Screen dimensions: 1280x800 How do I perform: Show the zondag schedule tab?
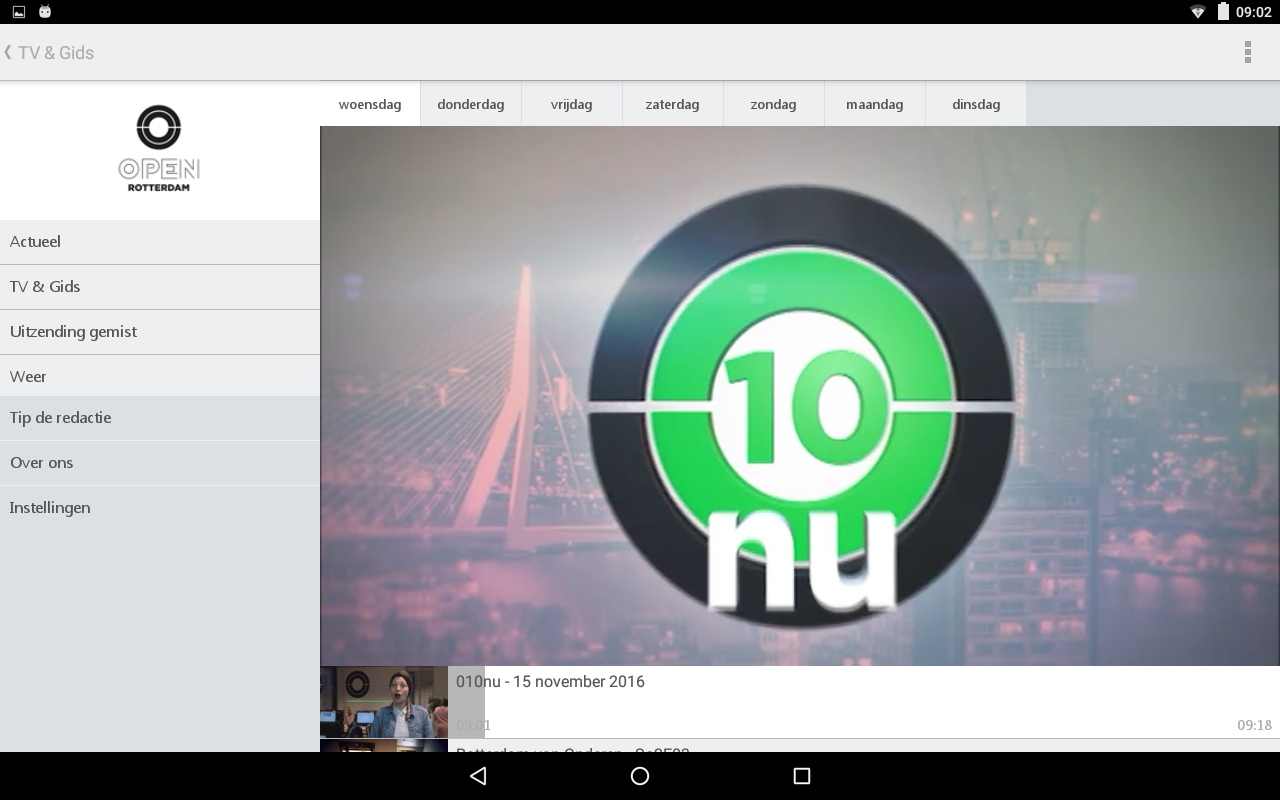click(x=774, y=104)
